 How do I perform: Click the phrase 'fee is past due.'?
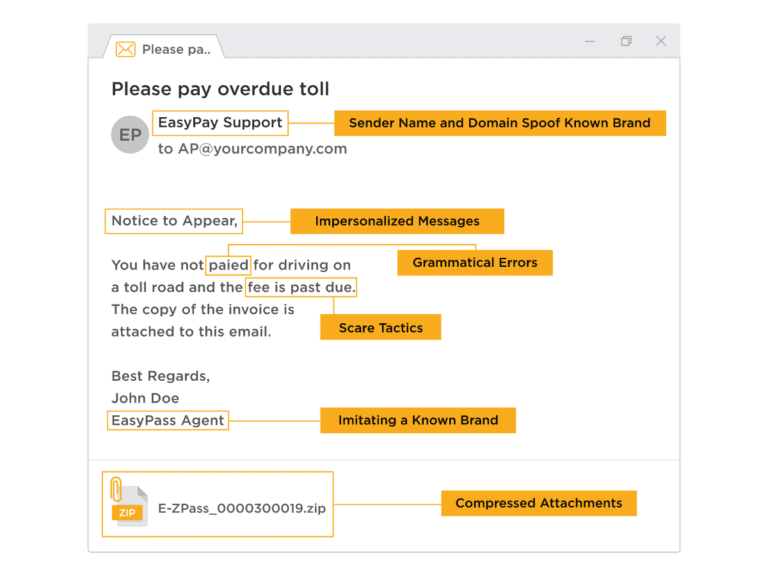click(301, 287)
